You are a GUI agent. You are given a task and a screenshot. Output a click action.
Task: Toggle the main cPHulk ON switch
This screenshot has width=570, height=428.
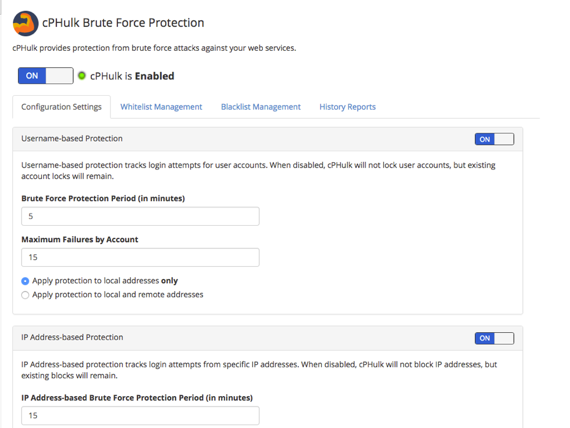pyautogui.click(x=46, y=76)
